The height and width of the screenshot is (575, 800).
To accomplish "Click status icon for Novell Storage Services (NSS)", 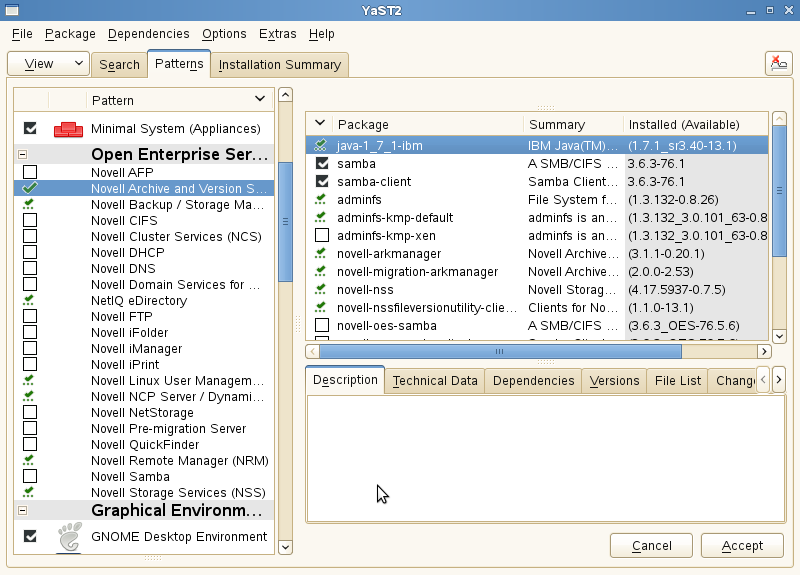I will (30, 492).
